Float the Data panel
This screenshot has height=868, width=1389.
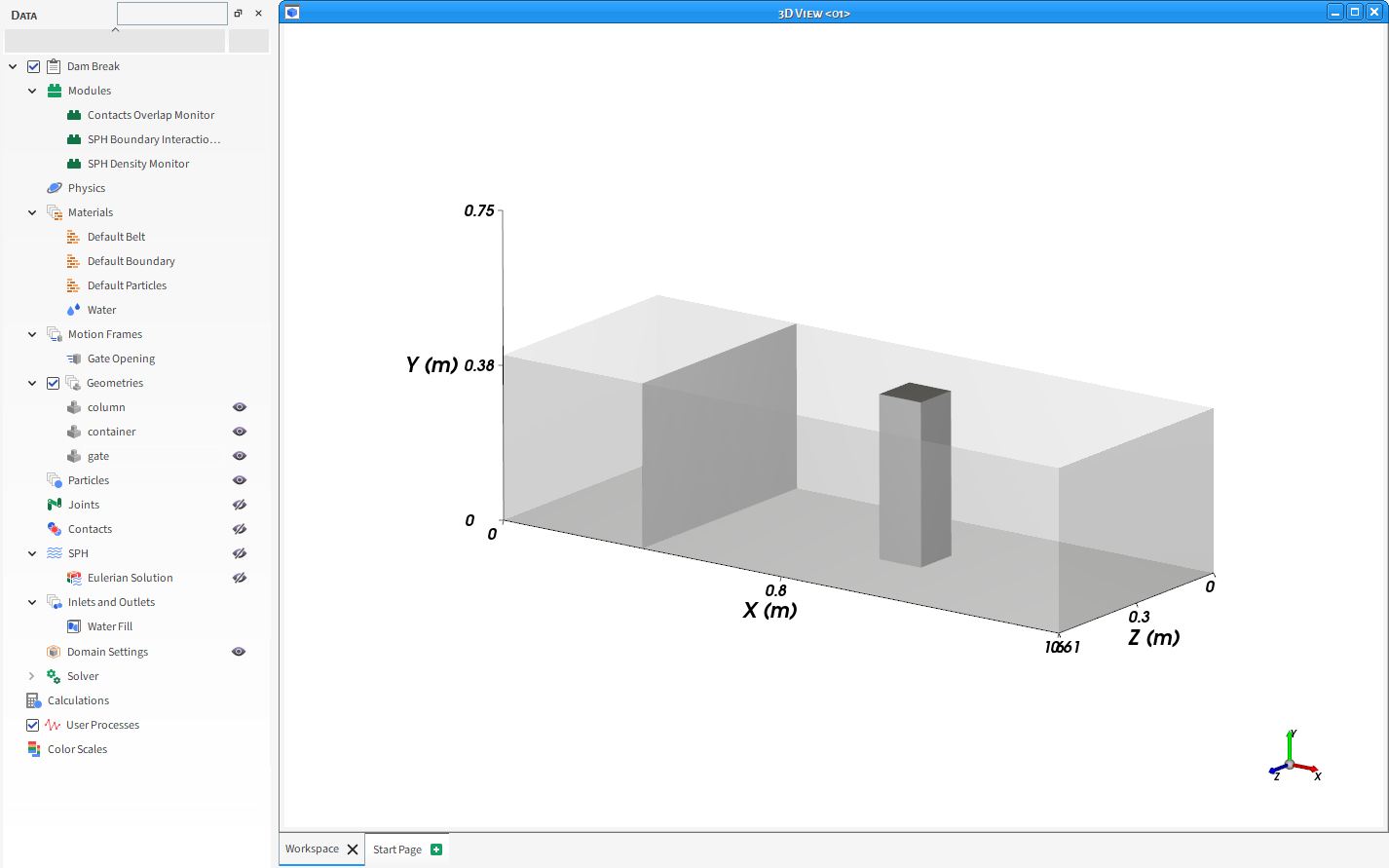pos(239,14)
